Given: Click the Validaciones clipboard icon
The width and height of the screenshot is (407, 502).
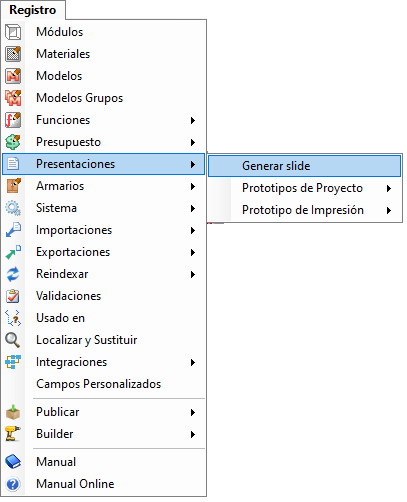Looking at the screenshot, I should coord(13,296).
